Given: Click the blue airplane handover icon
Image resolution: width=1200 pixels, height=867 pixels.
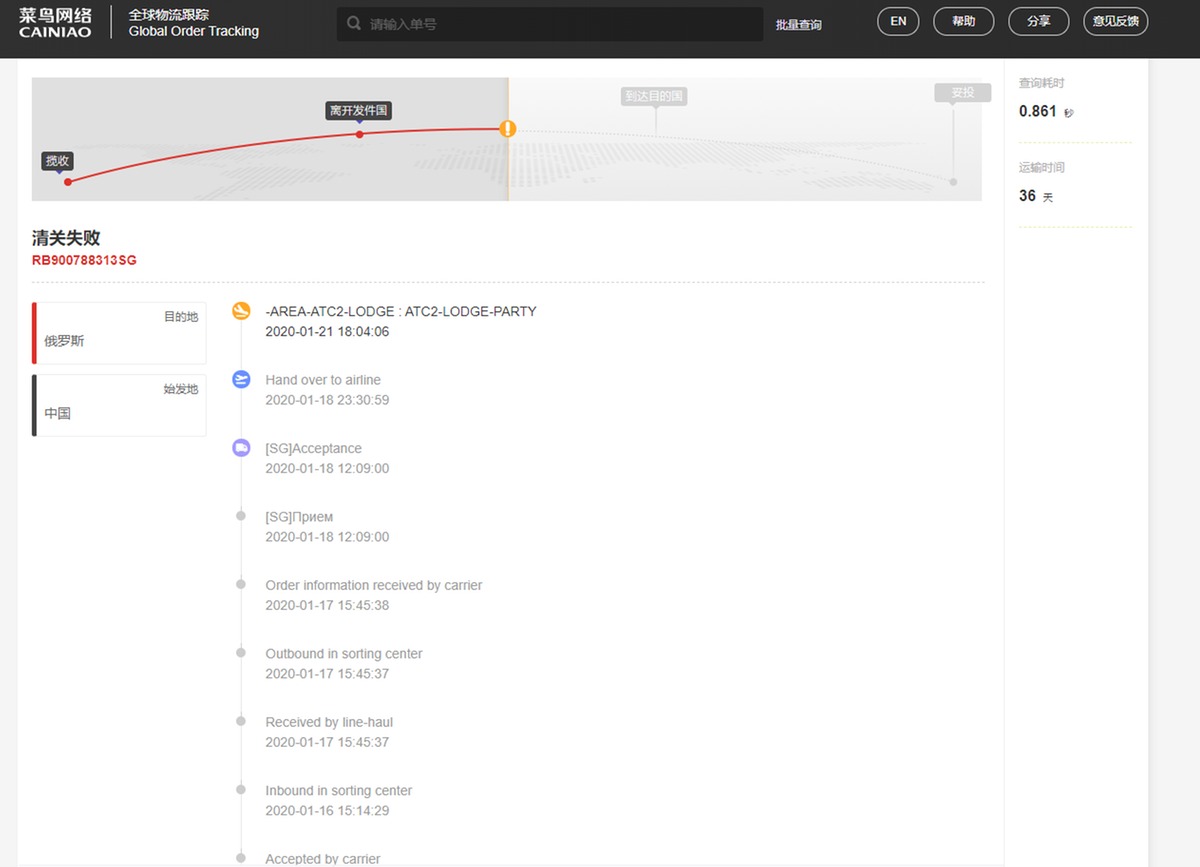Looking at the screenshot, I should click(241, 380).
